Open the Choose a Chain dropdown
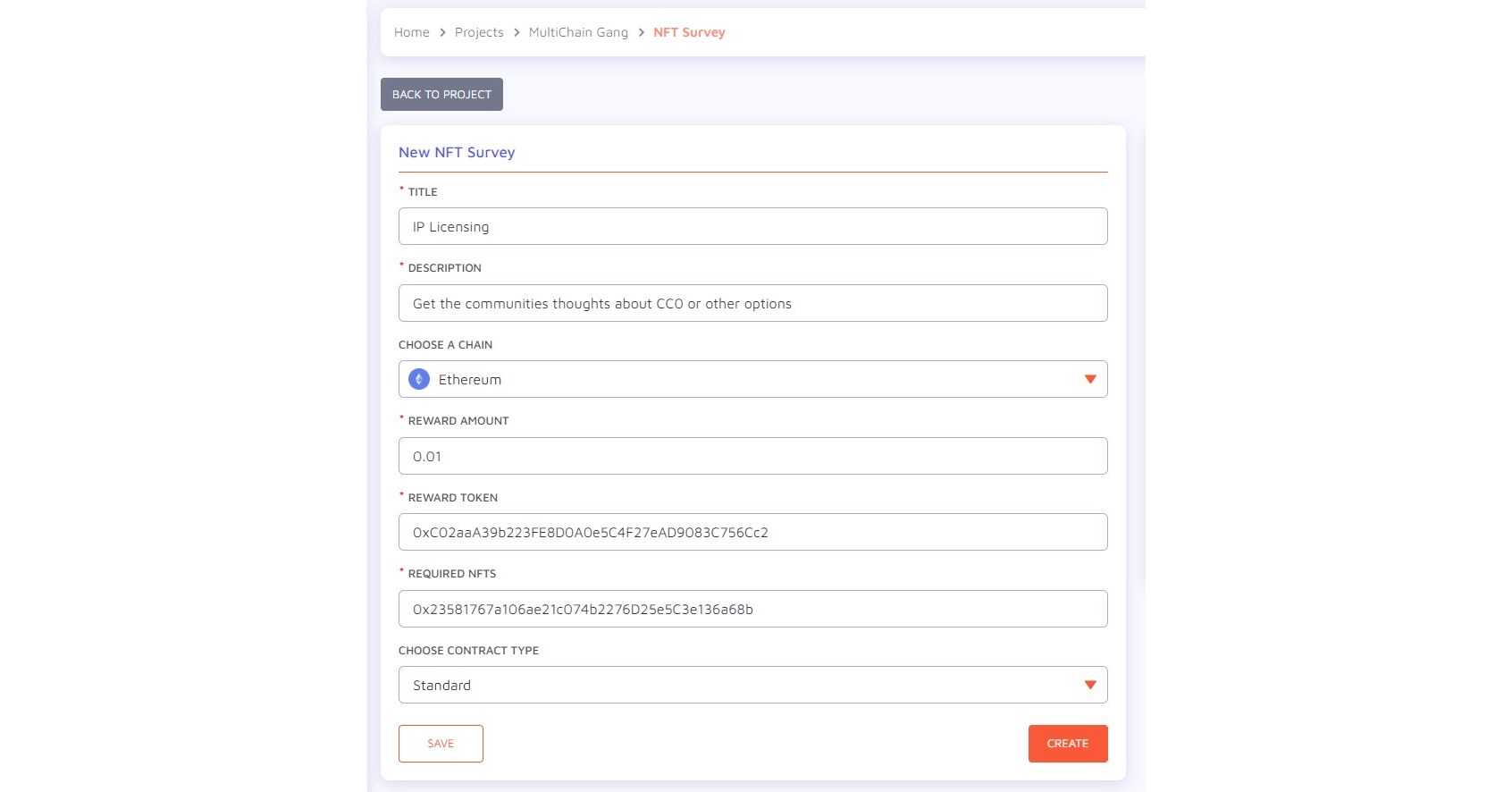The height and width of the screenshot is (792, 1512). 752,378
